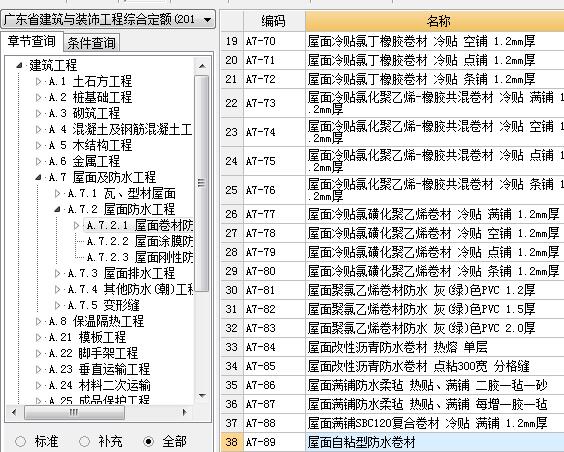Screen dimensions: 564x452
Task: Click tree horizontal scroll-left arrow
Action: tap(14, 412)
